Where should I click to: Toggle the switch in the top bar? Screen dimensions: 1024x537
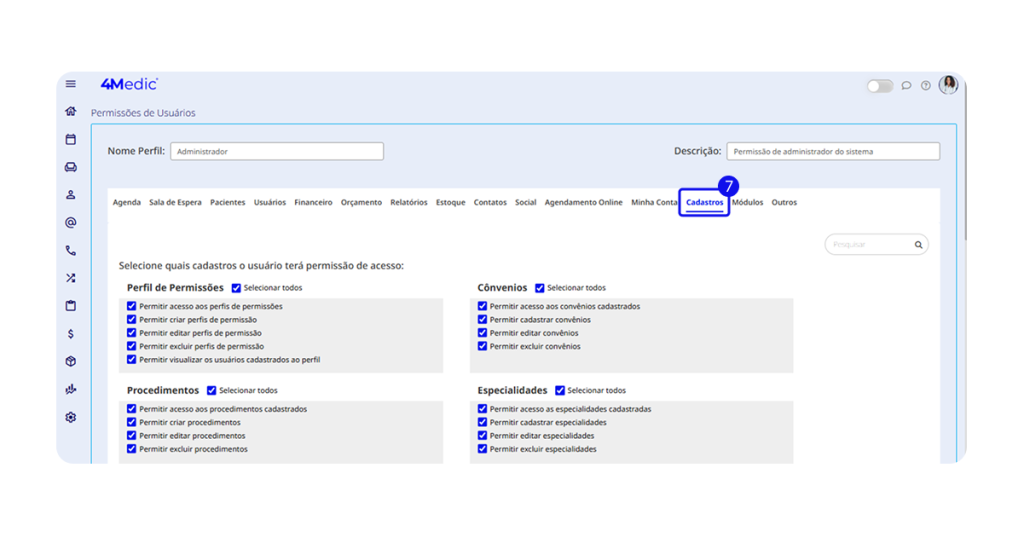pos(879,86)
